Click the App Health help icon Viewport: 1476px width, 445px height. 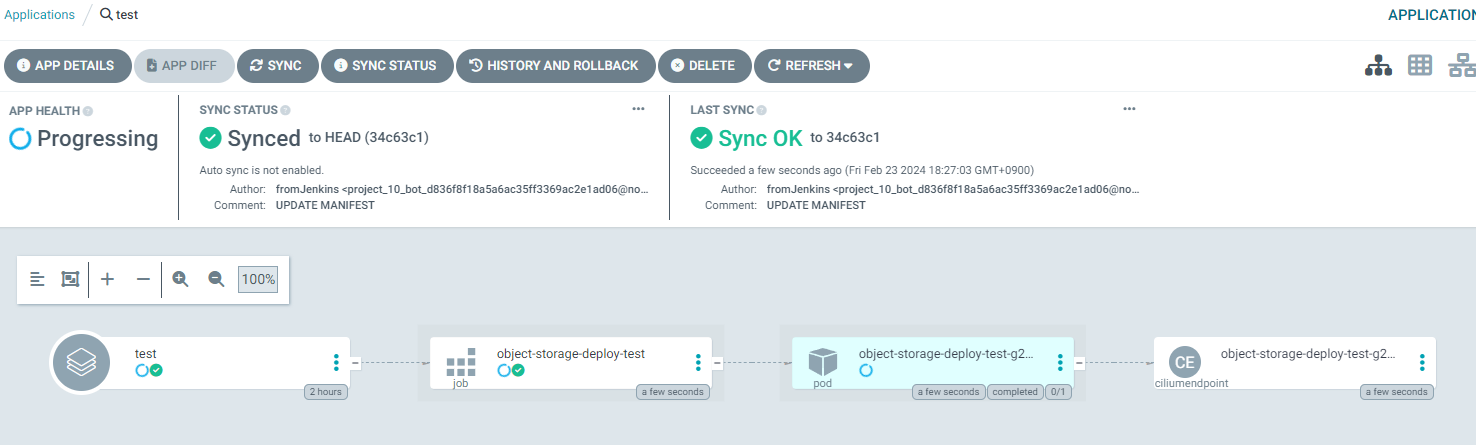(x=88, y=111)
